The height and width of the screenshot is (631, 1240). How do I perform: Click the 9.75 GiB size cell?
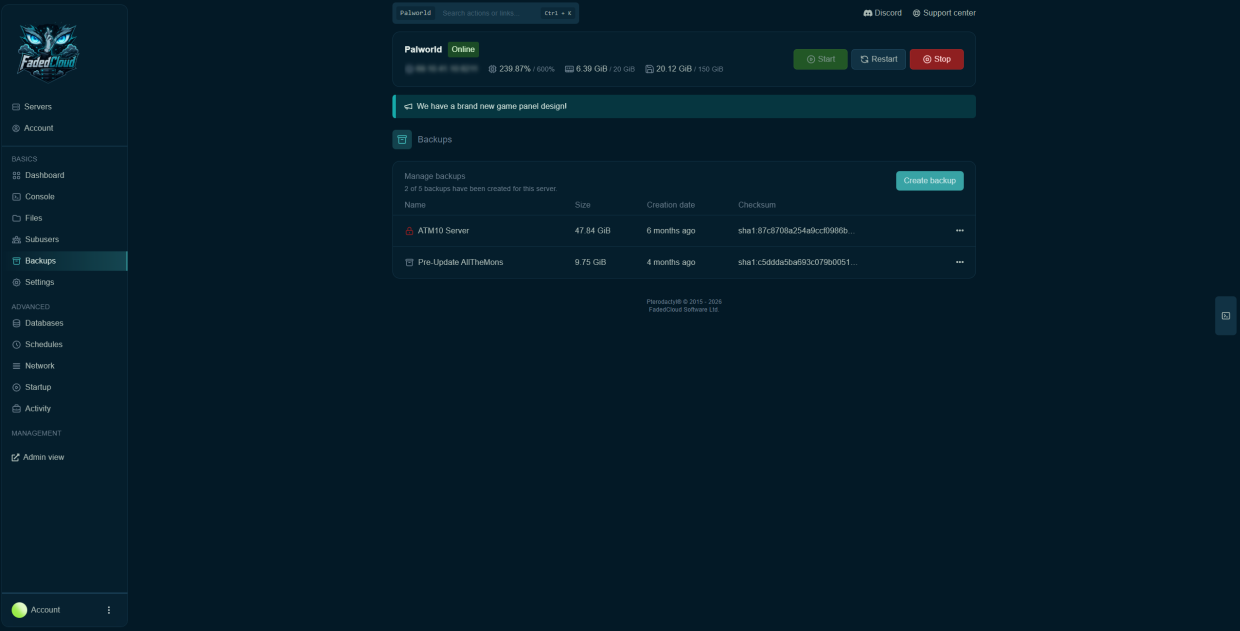[x=590, y=262]
